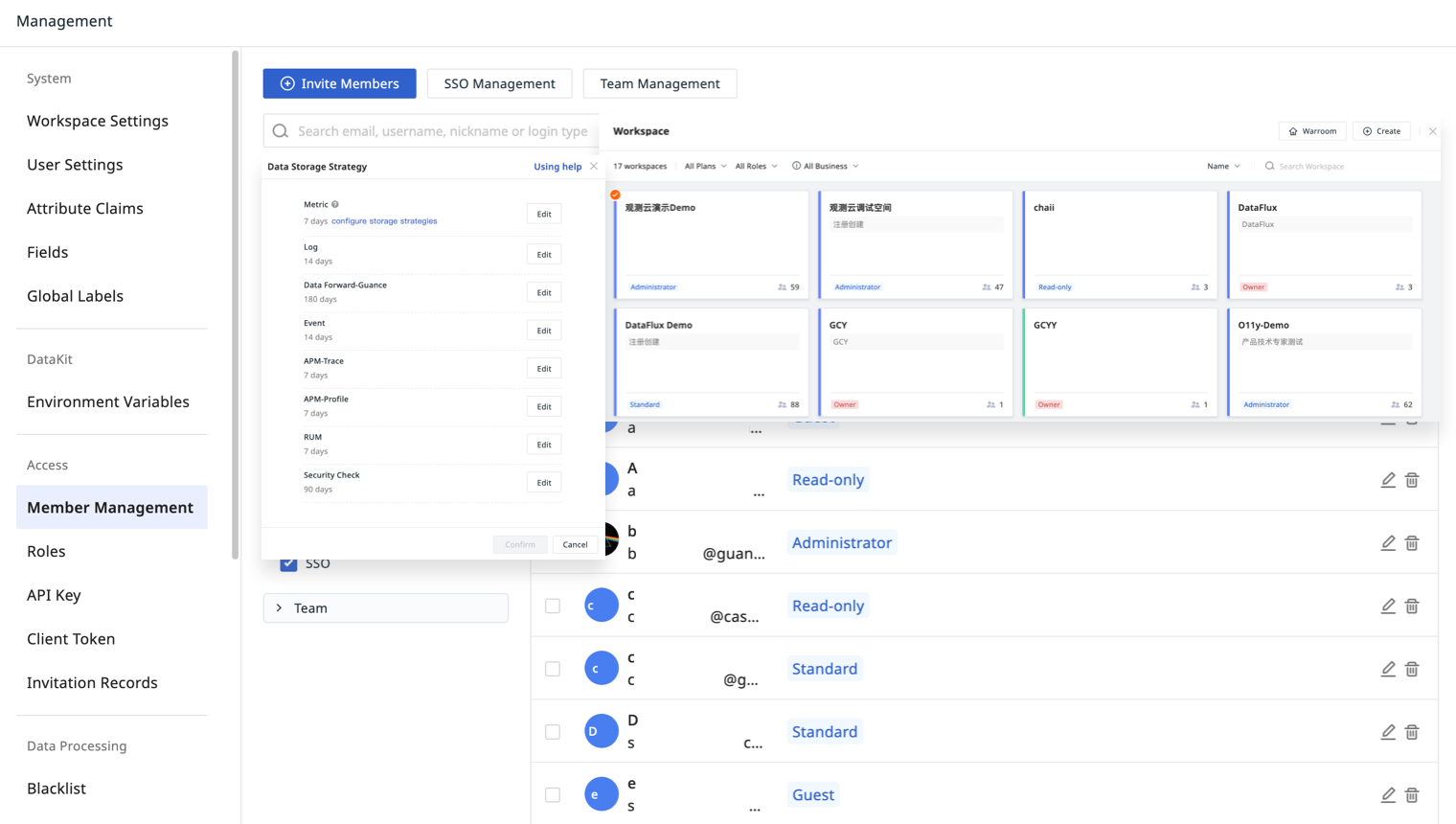The image size is (1456, 824).
Task: Open Environment Variables page
Action: pos(108,402)
